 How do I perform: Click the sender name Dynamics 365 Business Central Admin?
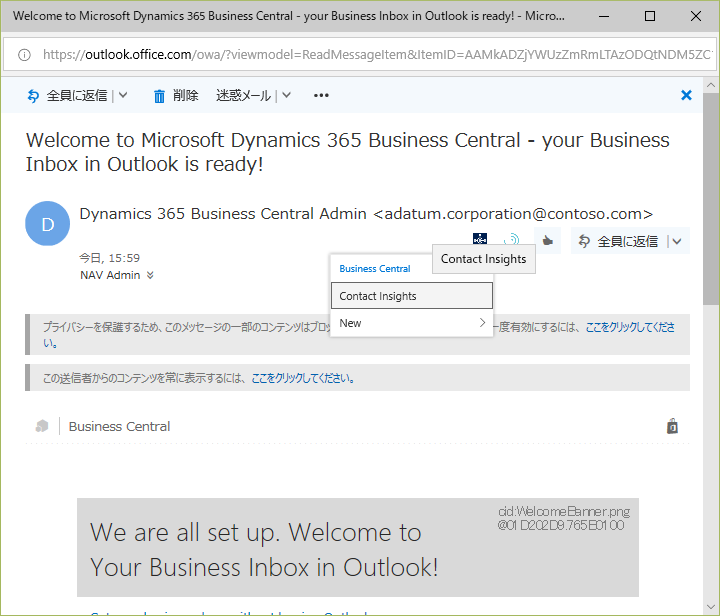[x=223, y=214]
